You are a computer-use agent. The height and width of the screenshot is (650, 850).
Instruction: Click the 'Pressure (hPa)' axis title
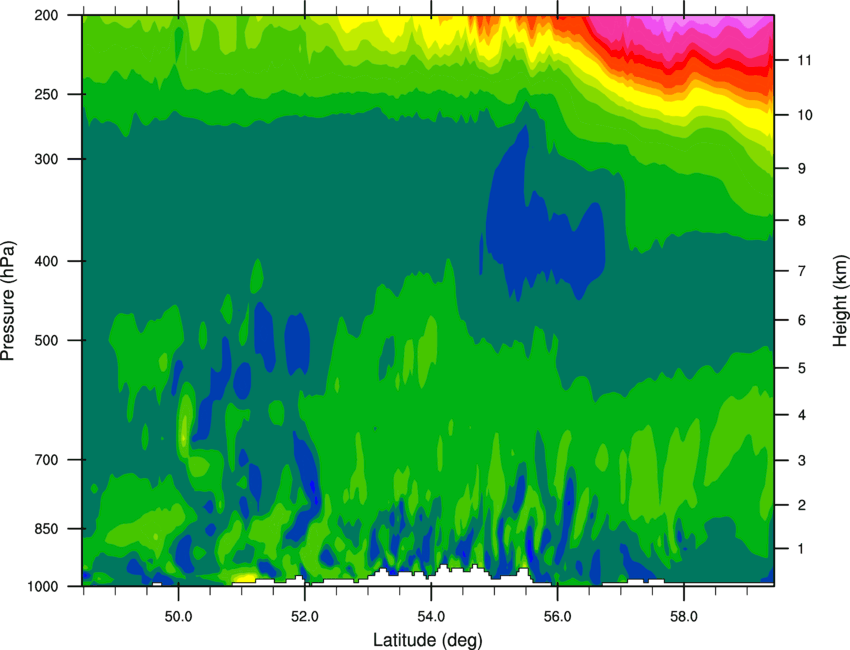8,301
